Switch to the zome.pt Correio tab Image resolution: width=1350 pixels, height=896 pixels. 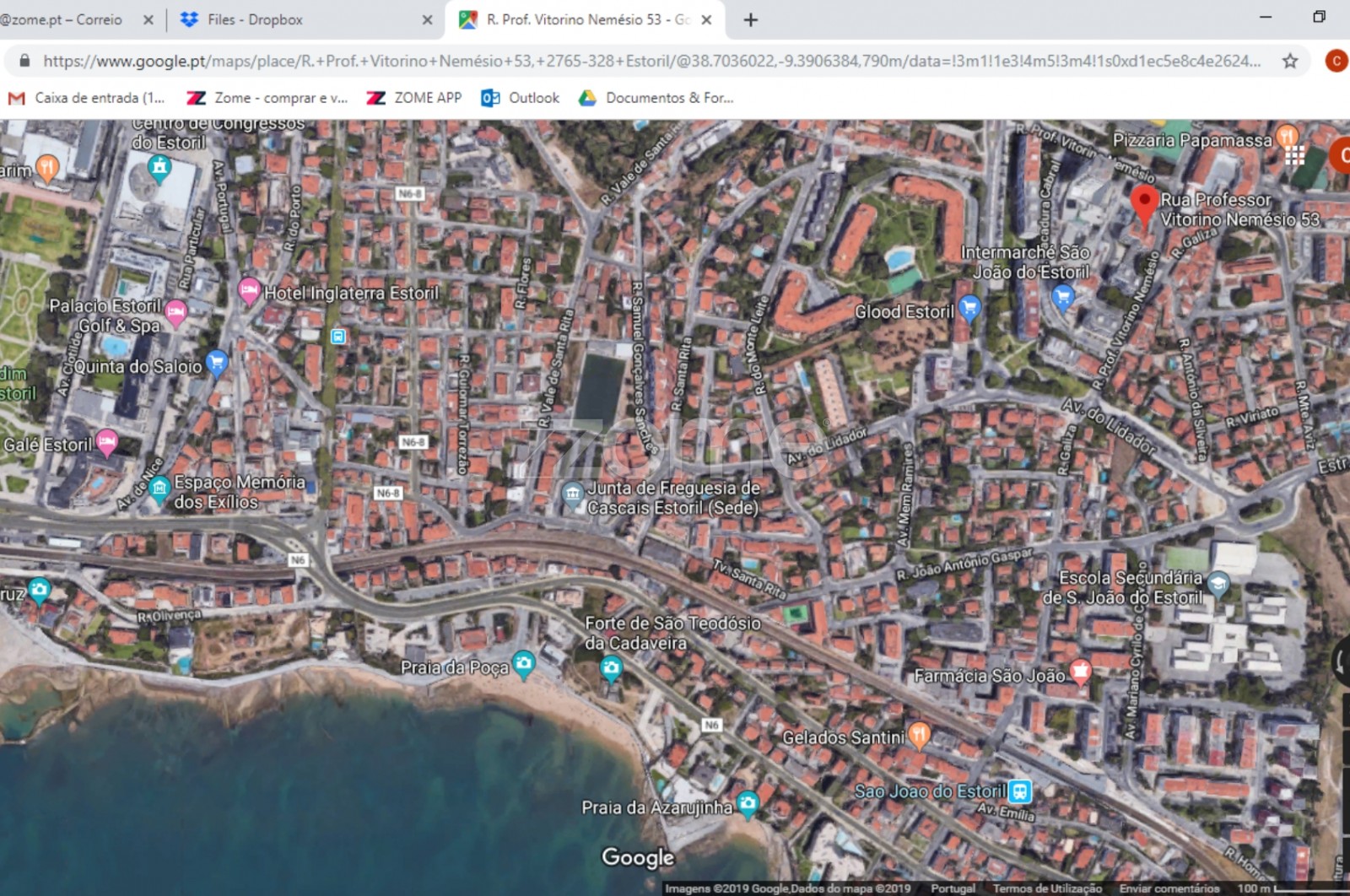tap(63, 19)
